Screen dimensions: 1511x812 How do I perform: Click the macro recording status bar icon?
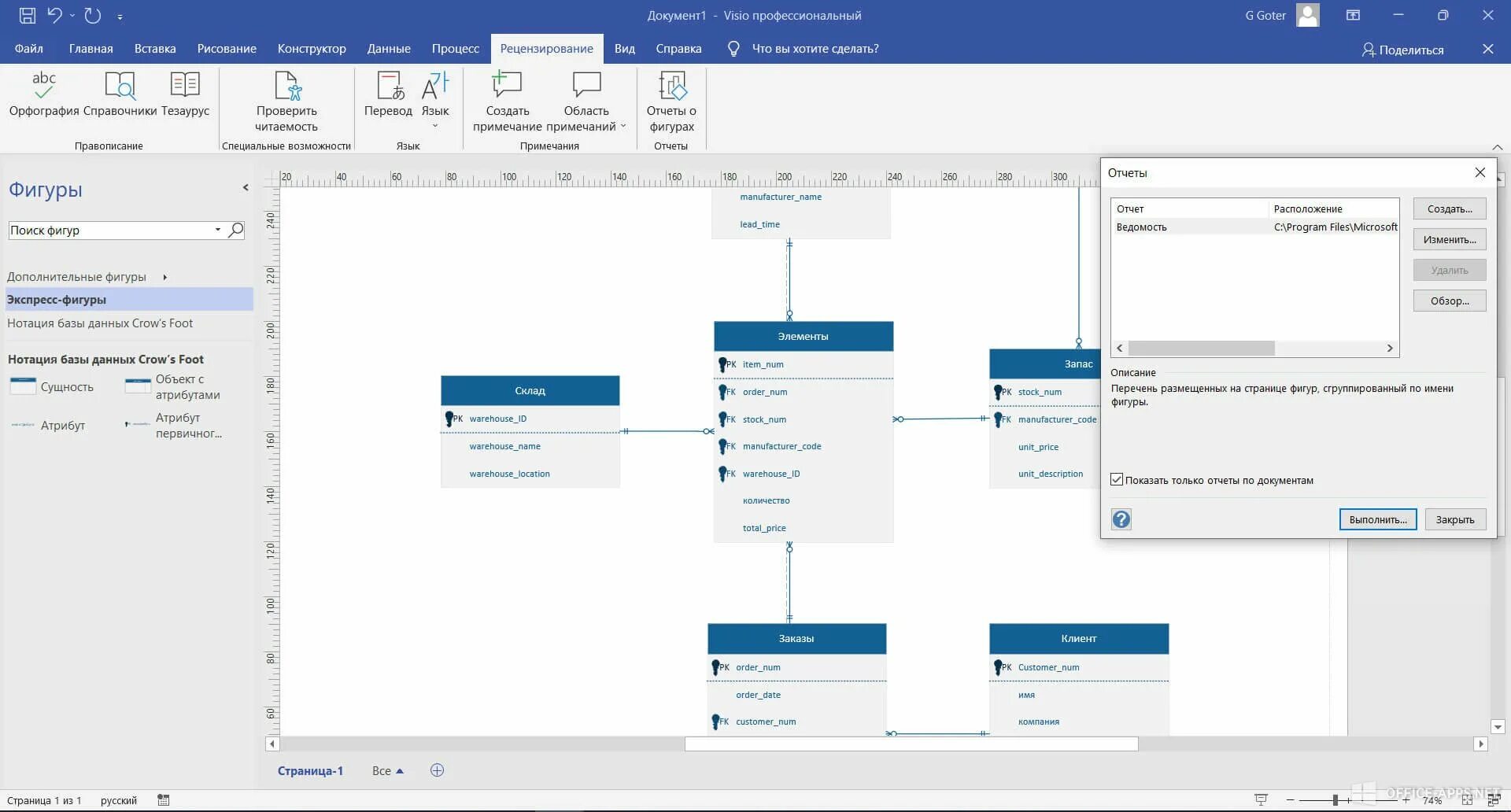click(x=163, y=800)
